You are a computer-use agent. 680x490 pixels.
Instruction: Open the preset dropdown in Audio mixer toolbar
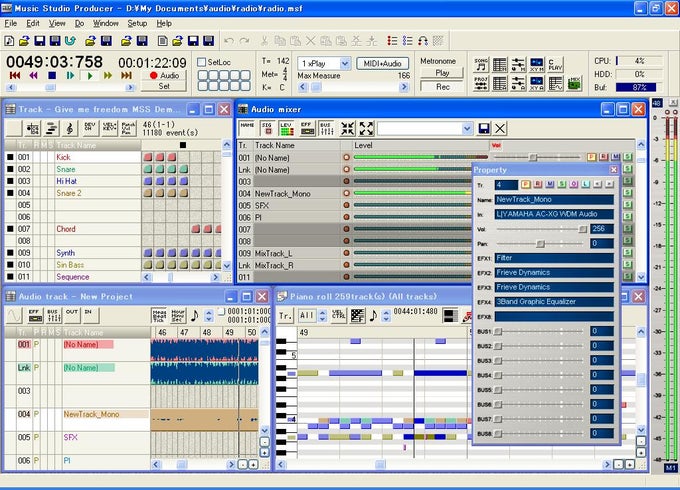467,128
